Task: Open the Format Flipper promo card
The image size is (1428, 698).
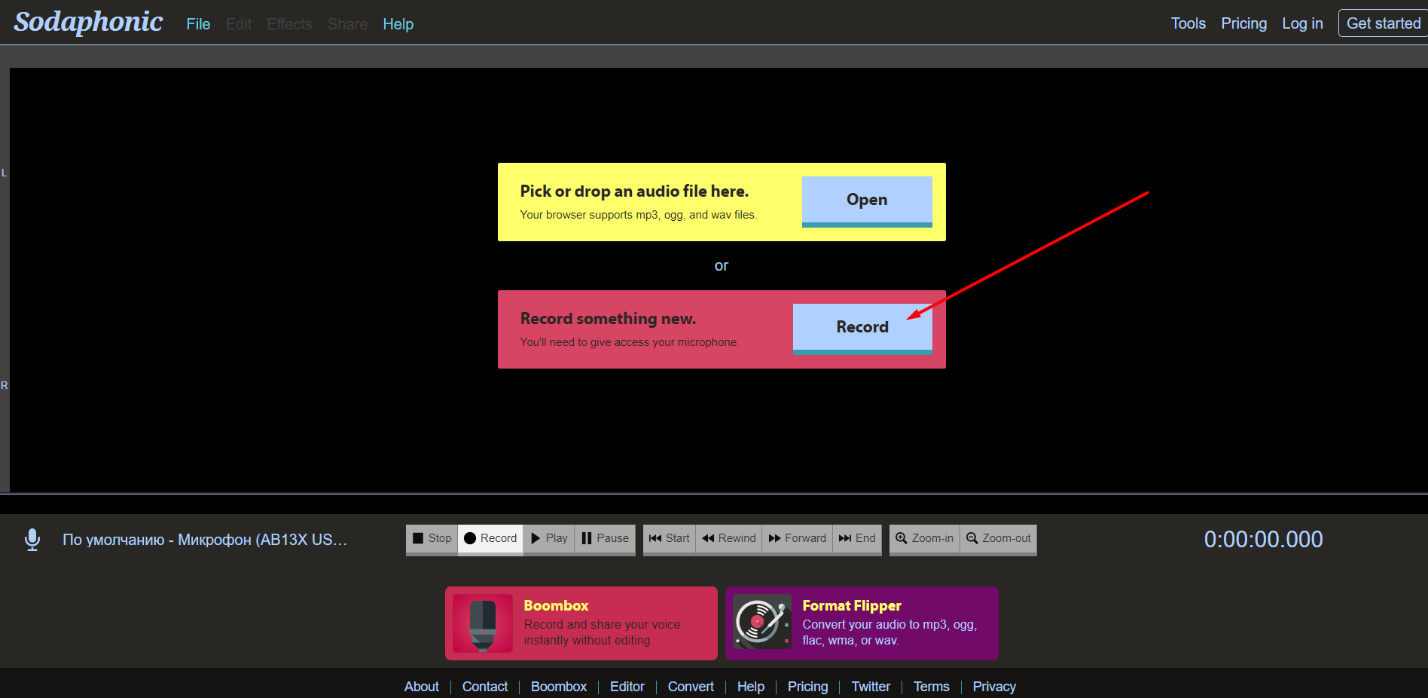Action: click(x=862, y=623)
